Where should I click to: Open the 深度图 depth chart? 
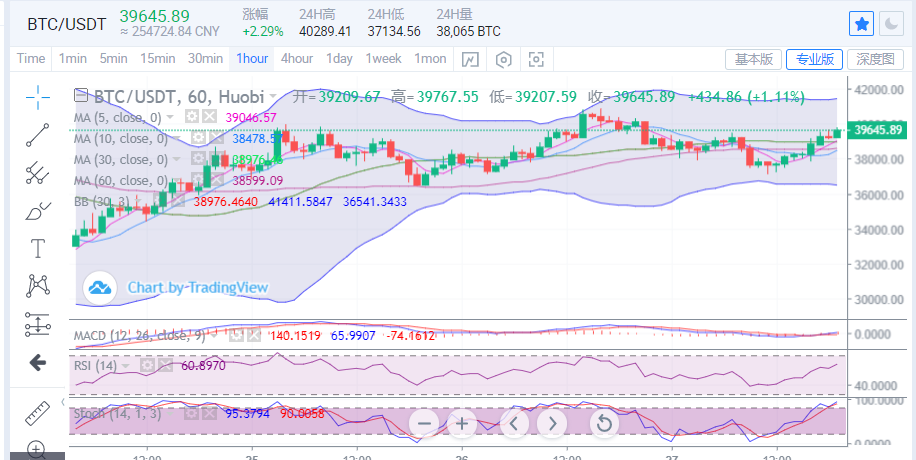click(x=875, y=59)
